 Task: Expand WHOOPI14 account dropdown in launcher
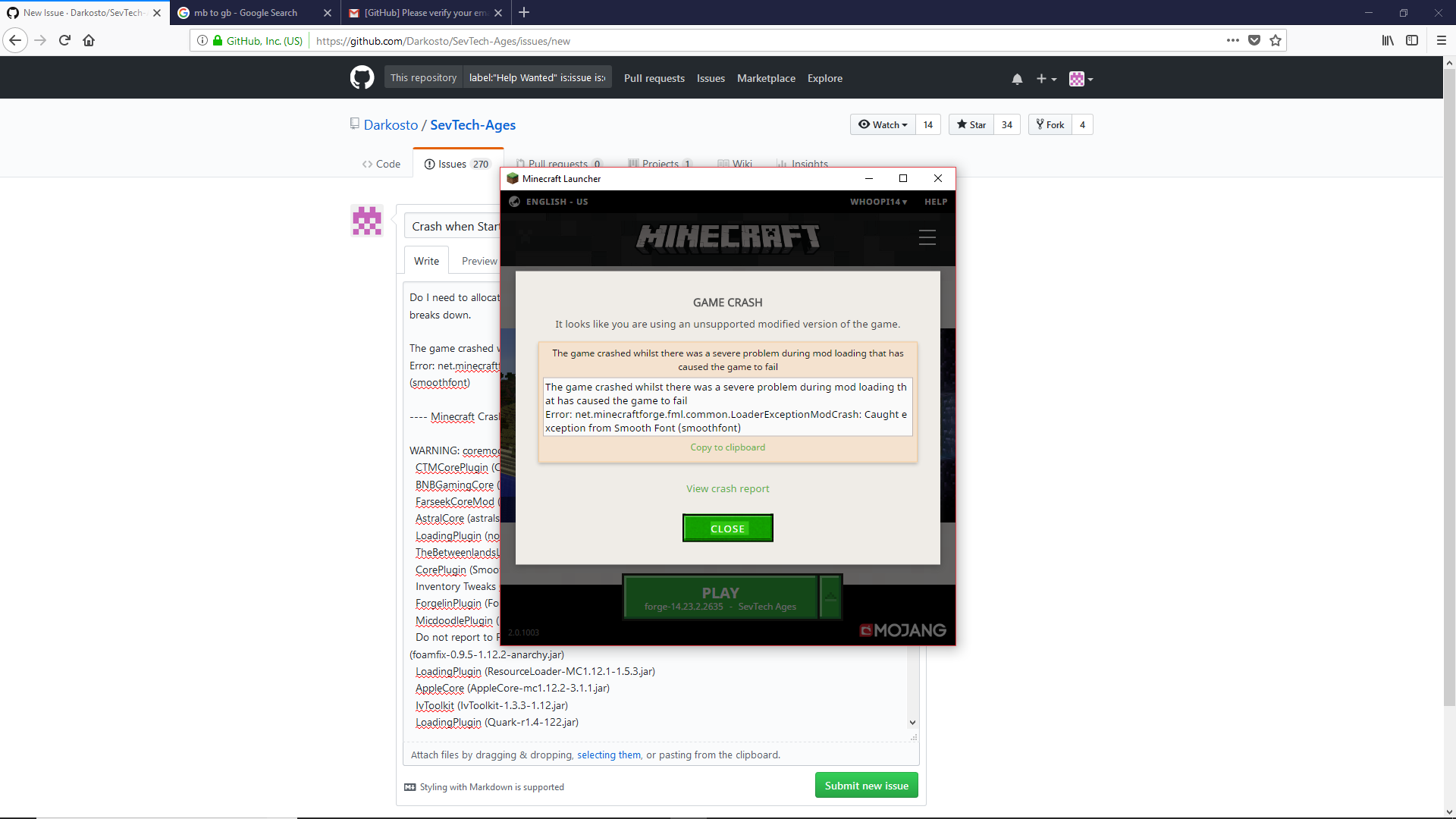pyautogui.click(x=878, y=202)
